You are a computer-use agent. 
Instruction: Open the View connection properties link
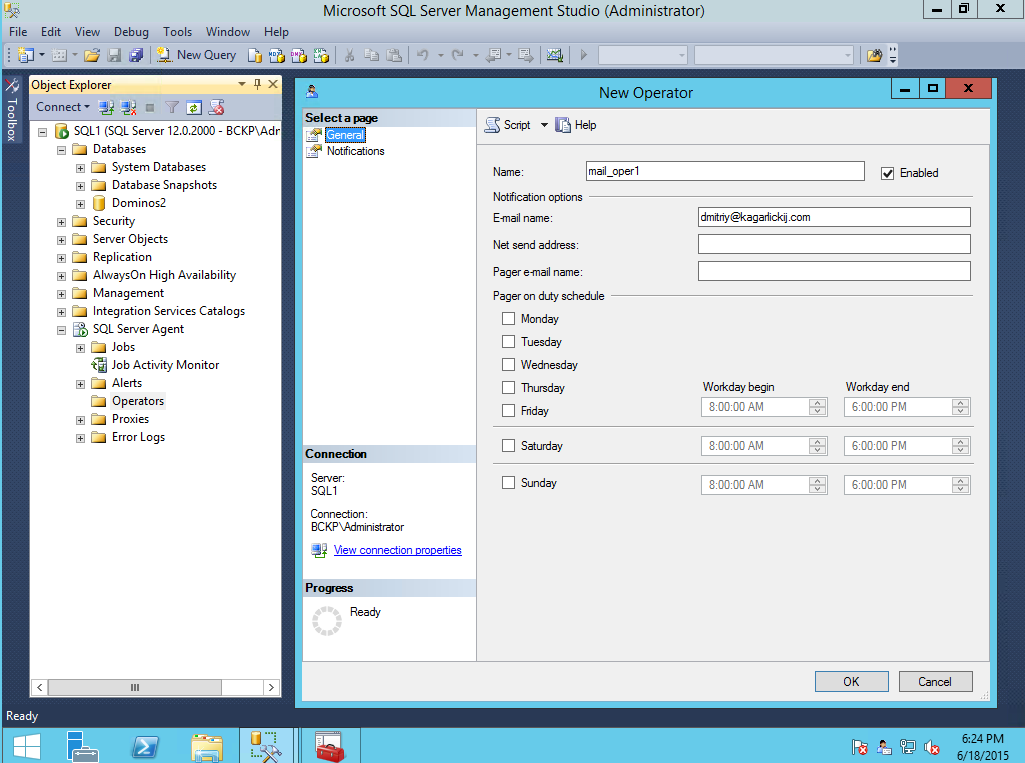point(397,550)
